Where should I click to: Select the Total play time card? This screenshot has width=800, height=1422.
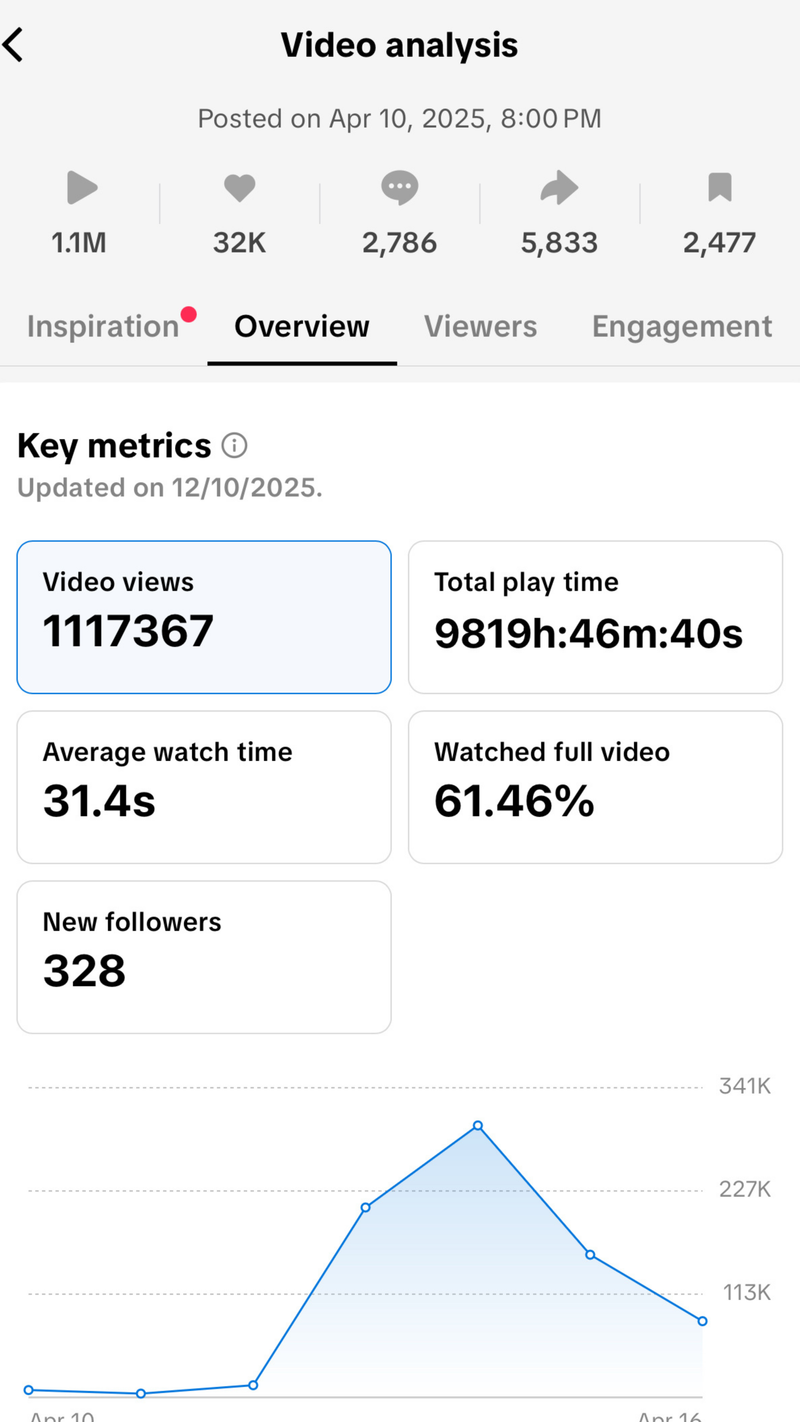pos(595,617)
